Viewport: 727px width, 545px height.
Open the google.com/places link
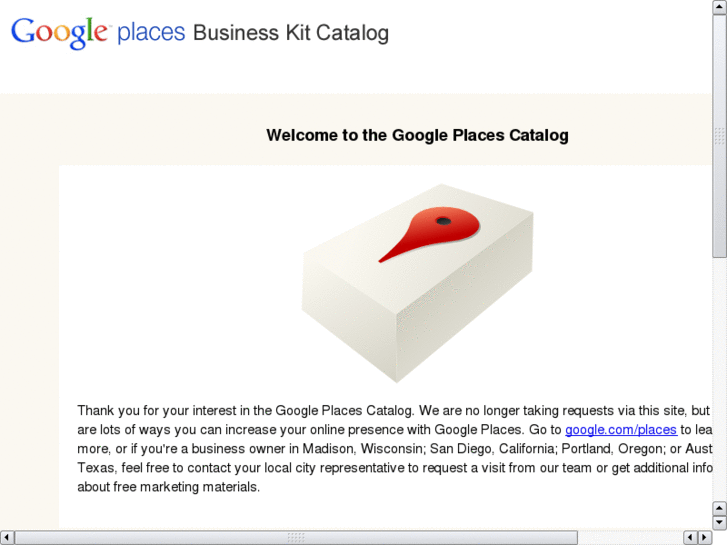pyautogui.click(x=620, y=430)
